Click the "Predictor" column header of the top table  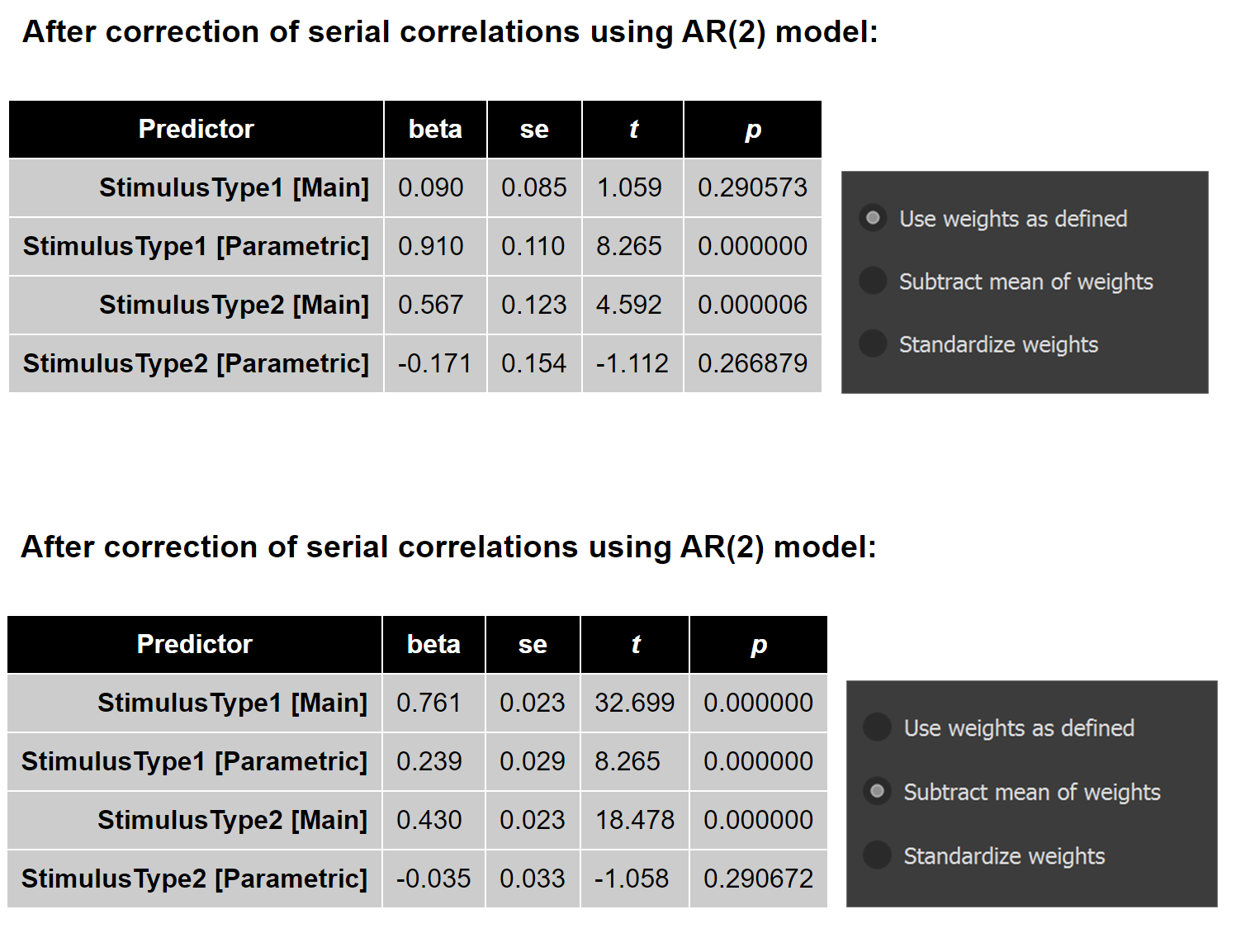point(195,129)
